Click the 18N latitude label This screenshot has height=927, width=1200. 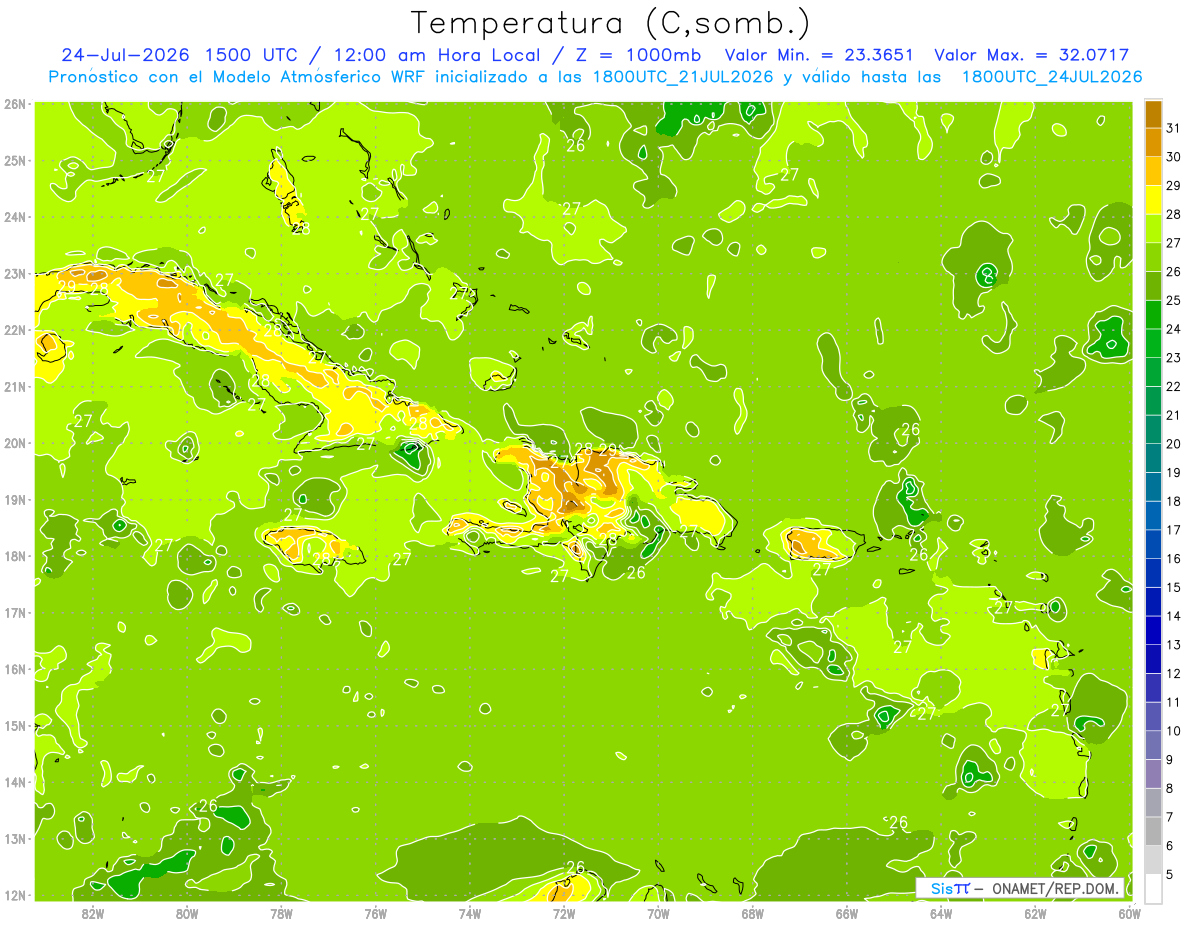(14, 556)
